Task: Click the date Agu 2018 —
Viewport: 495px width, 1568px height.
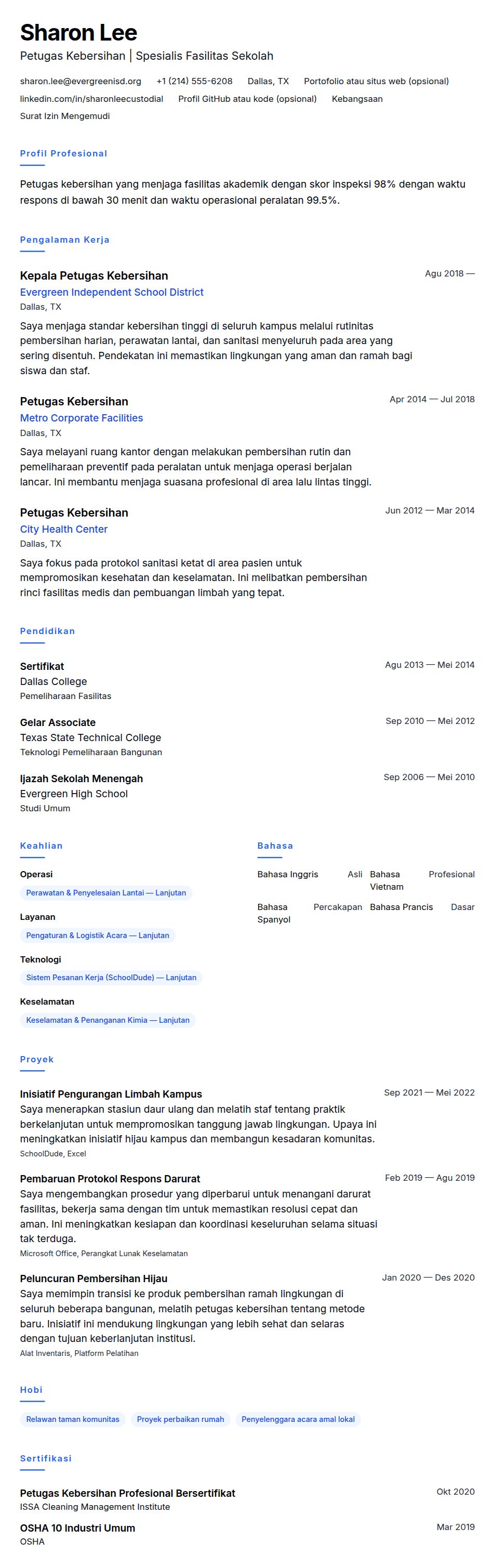Action: [x=450, y=273]
